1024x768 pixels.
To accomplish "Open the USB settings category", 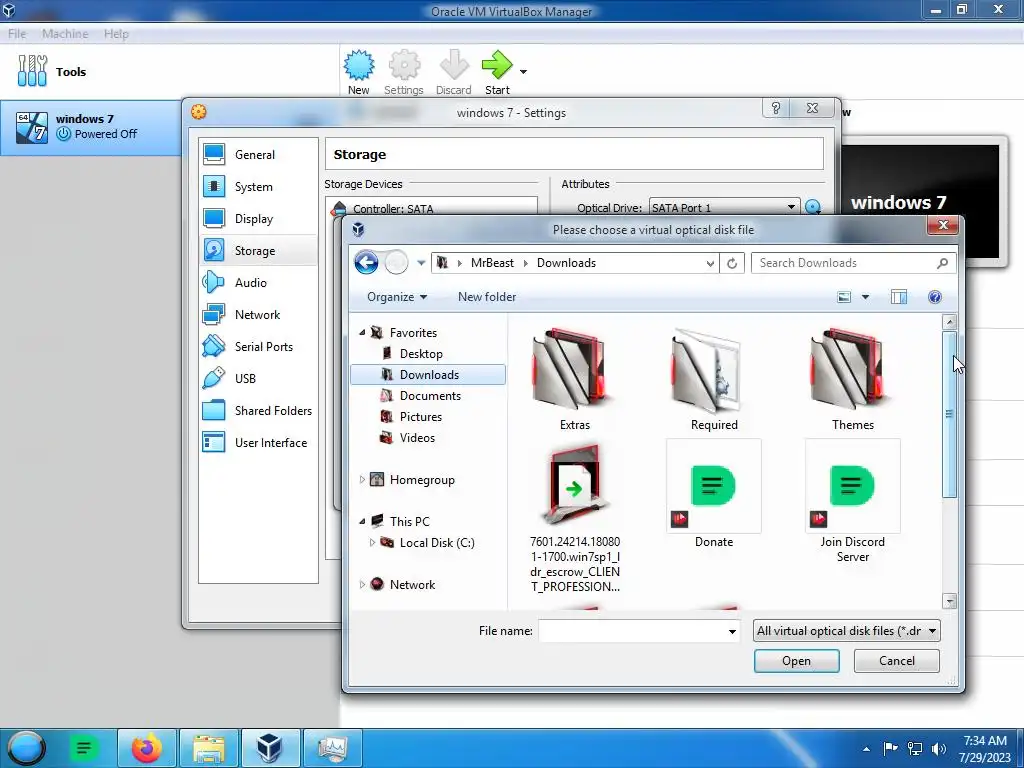I will pyautogui.click(x=258, y=379).
